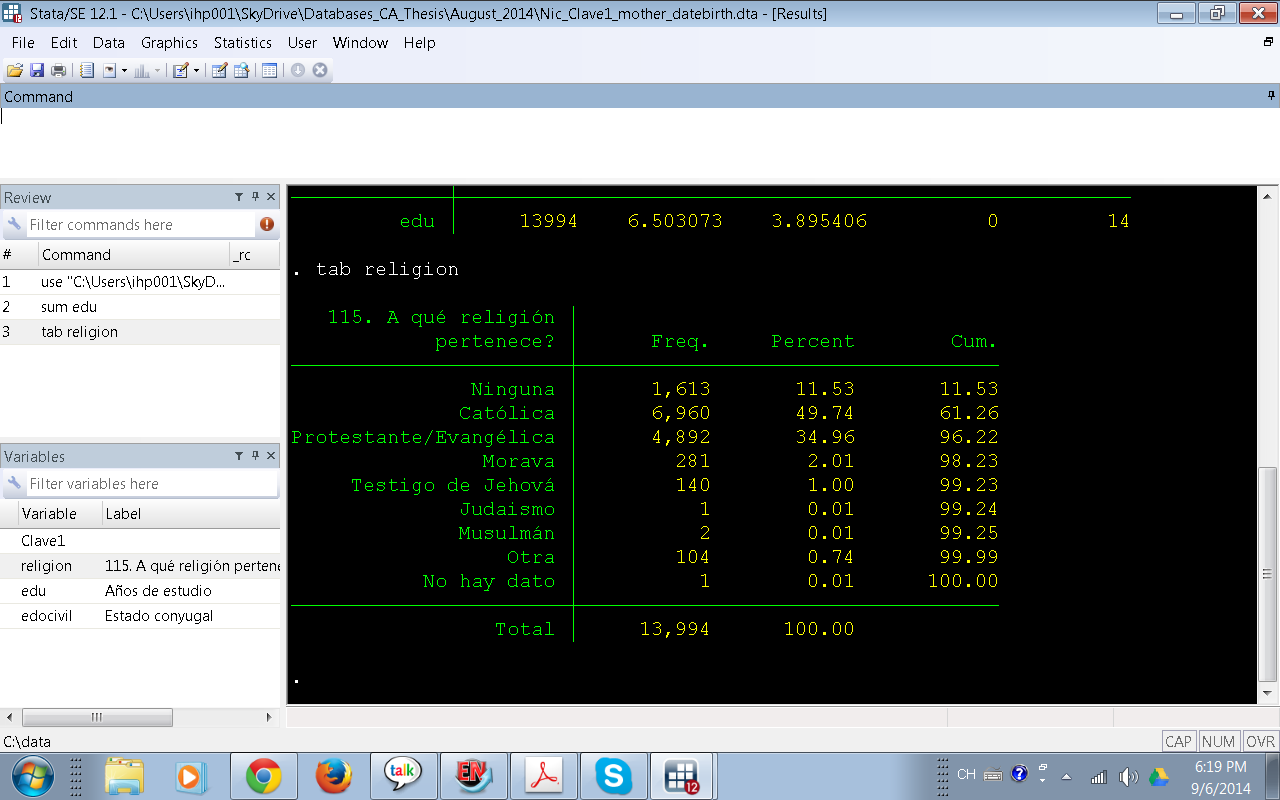Click the Break (red X) toolbar icon
The image size is (1280, 800).
320,70
